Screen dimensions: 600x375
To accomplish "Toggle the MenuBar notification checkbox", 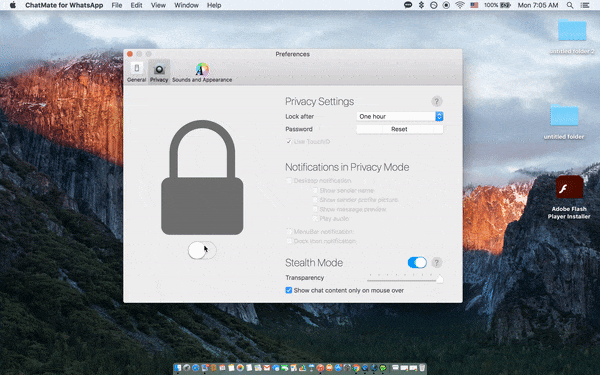I will (x=289, y=232).
